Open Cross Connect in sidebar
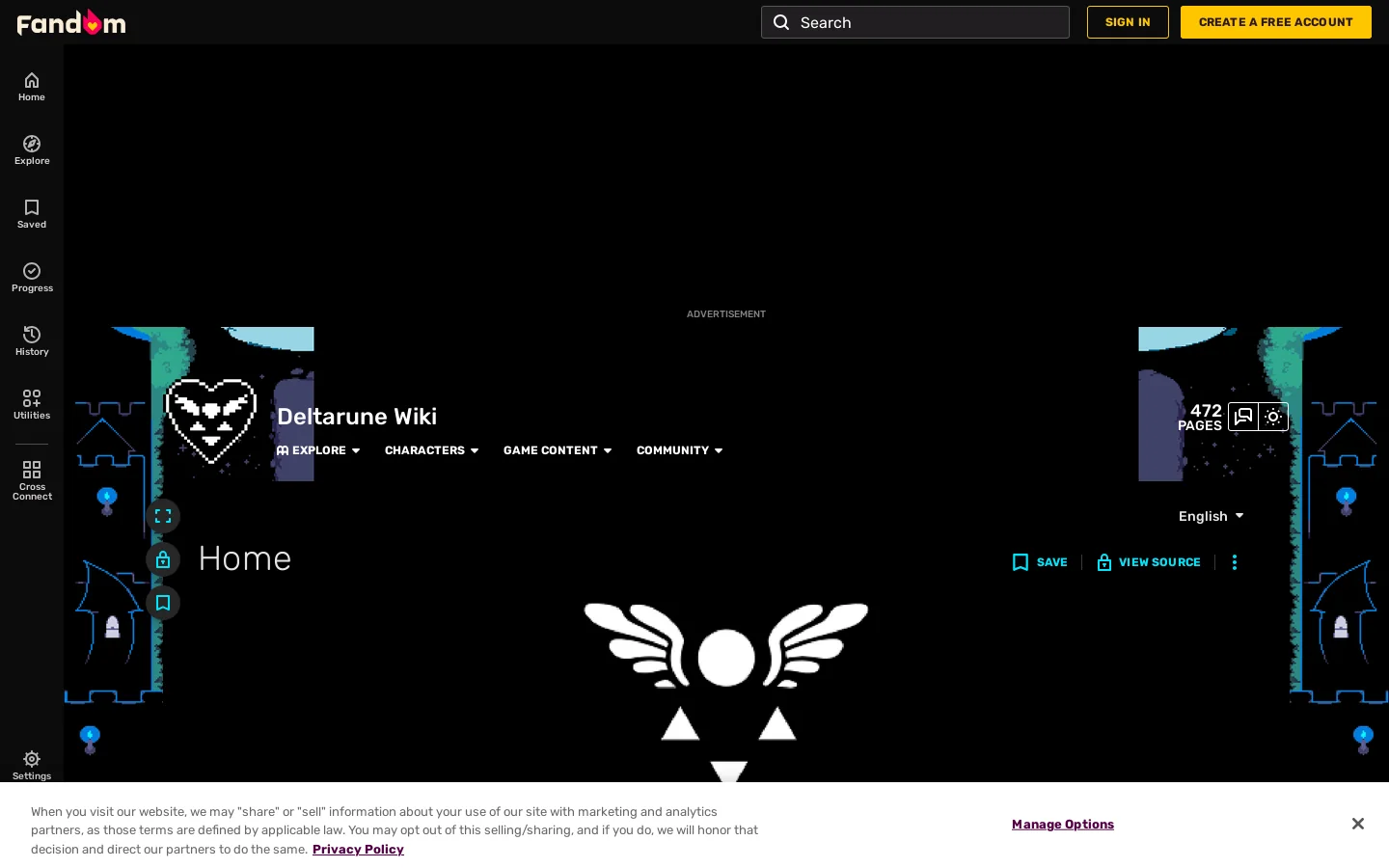This screenshot has width=1389, height=868. click(x=32, y=479)
